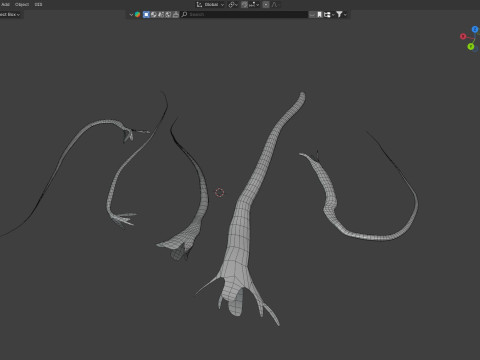Click the hierarchy tree icon
The height and width of the screenshot is (360, 480).
(327, 14)
